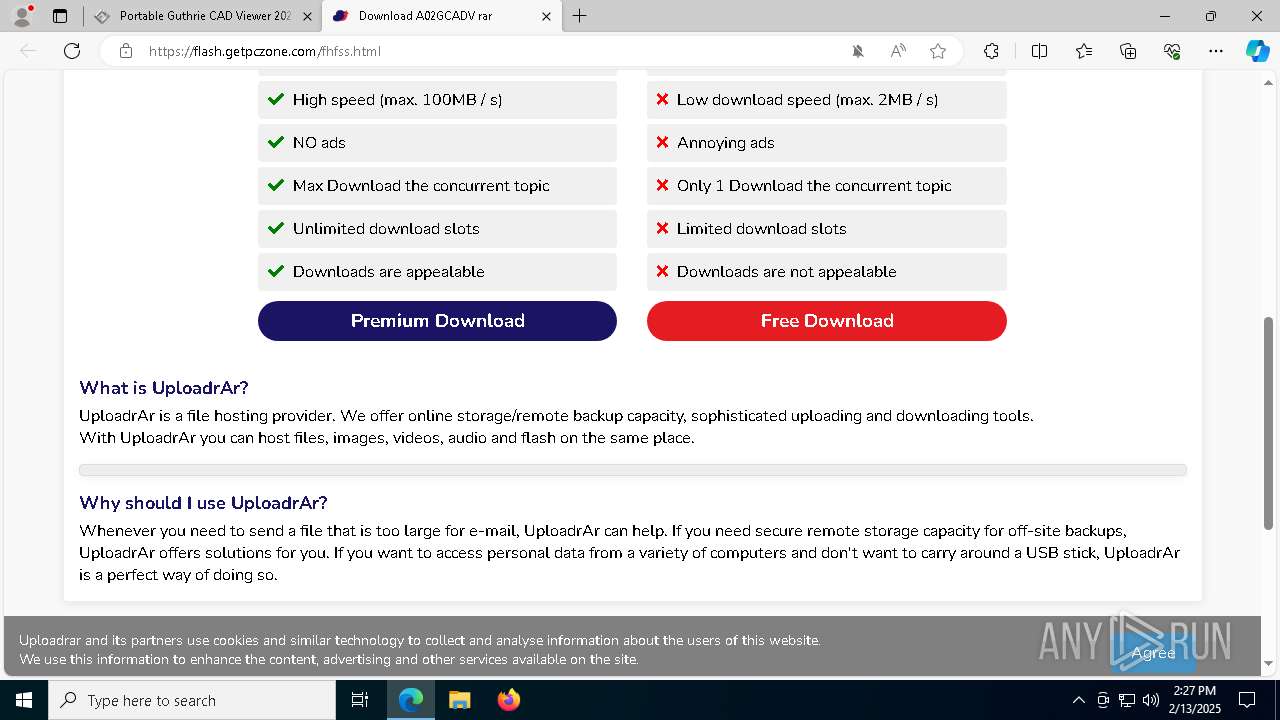The width and height of the screenshot is (1280, 720).
Task: Open the Copilot sidebar
Action: pos(1257,51)
